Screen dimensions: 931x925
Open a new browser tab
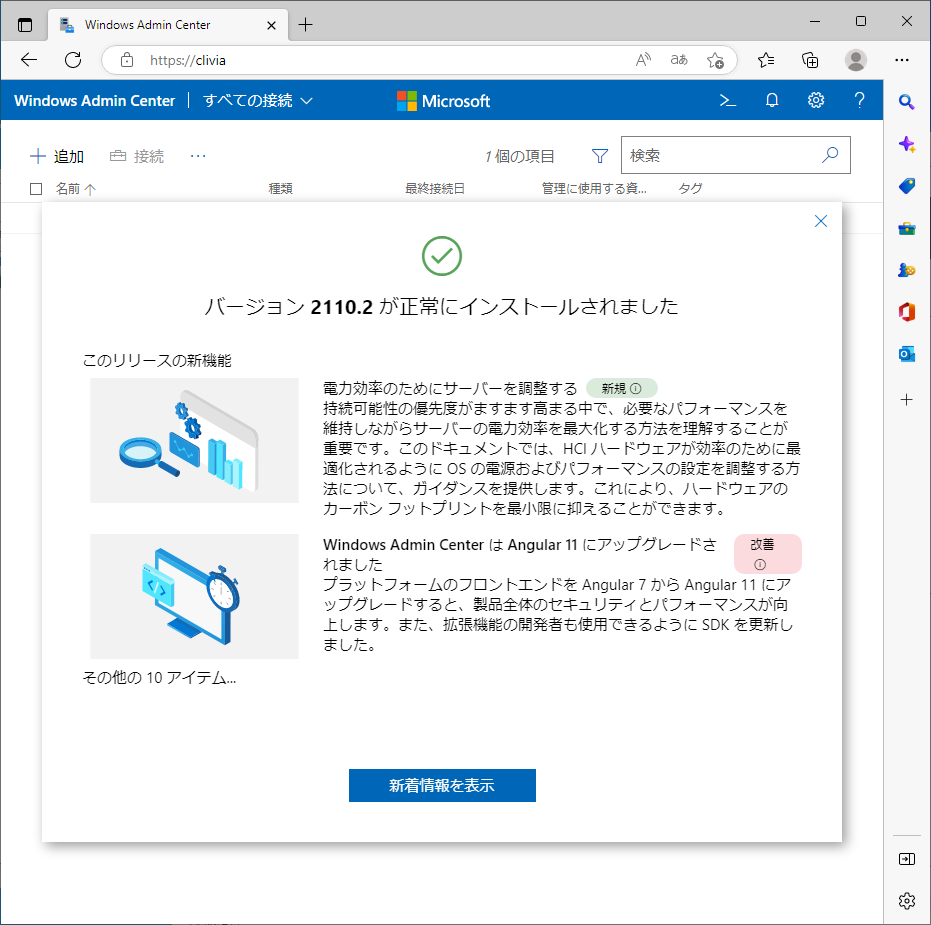pyautogui.click(x=305, y=25)
